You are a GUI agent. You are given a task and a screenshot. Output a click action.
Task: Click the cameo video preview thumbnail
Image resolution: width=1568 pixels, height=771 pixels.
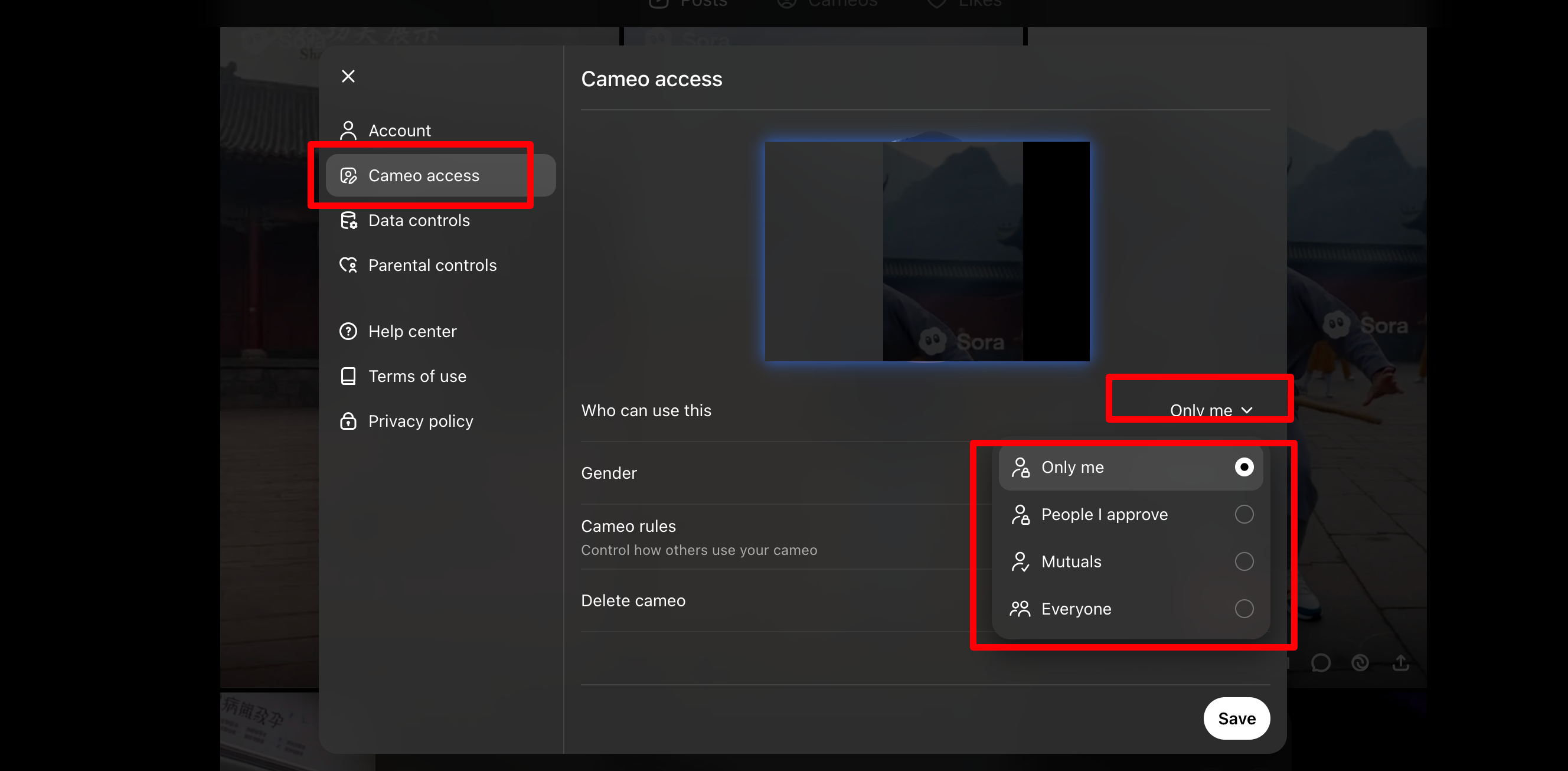[x=926, y=251]
